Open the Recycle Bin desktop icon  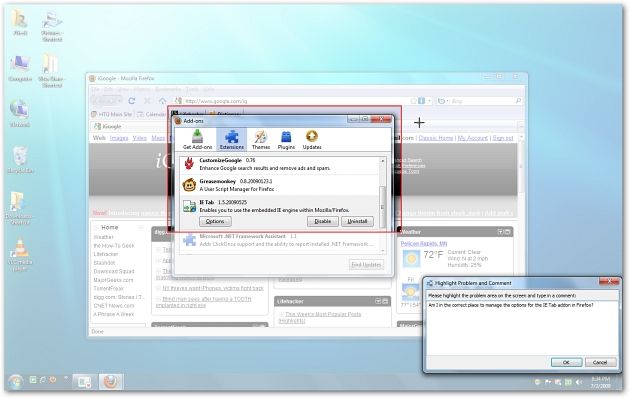point(20,160)
